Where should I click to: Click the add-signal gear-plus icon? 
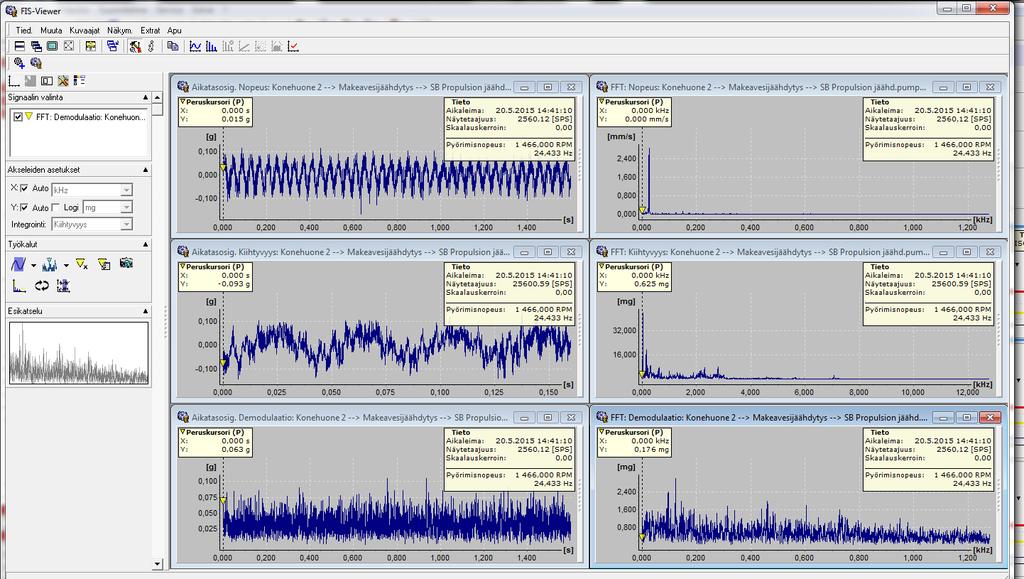click(19, 63)
